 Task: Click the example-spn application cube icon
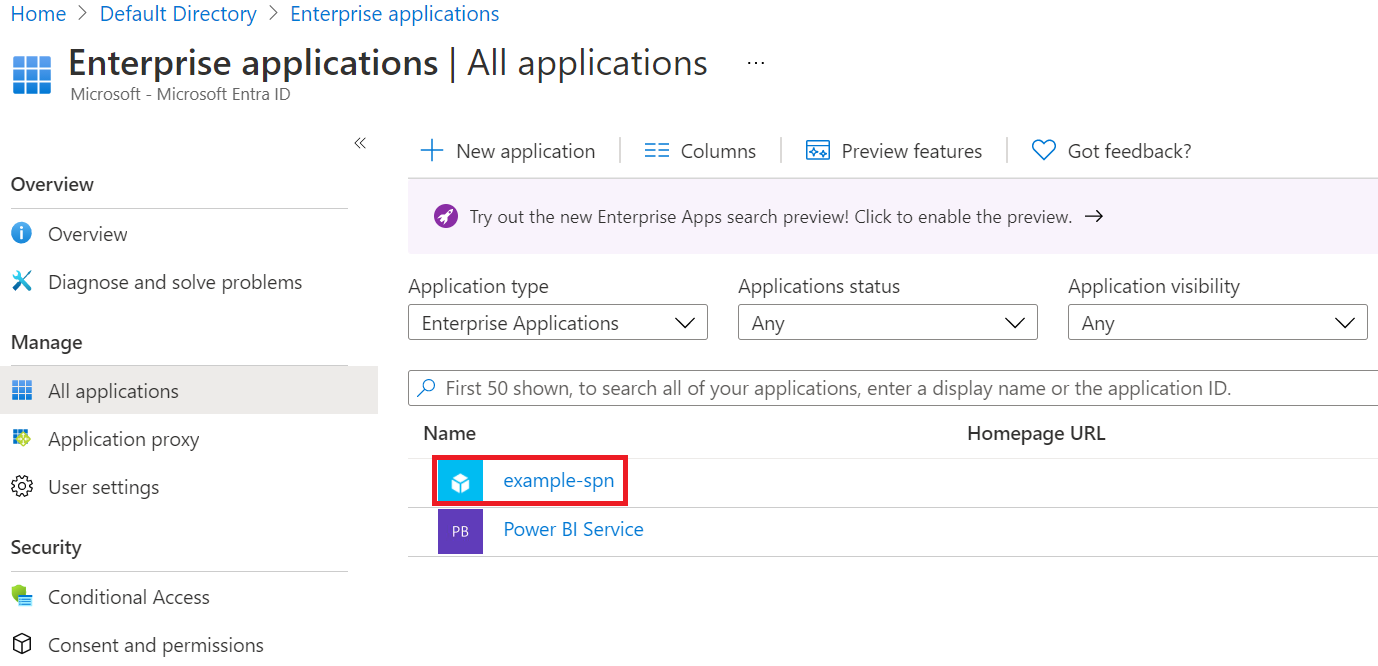click(460, 482)
